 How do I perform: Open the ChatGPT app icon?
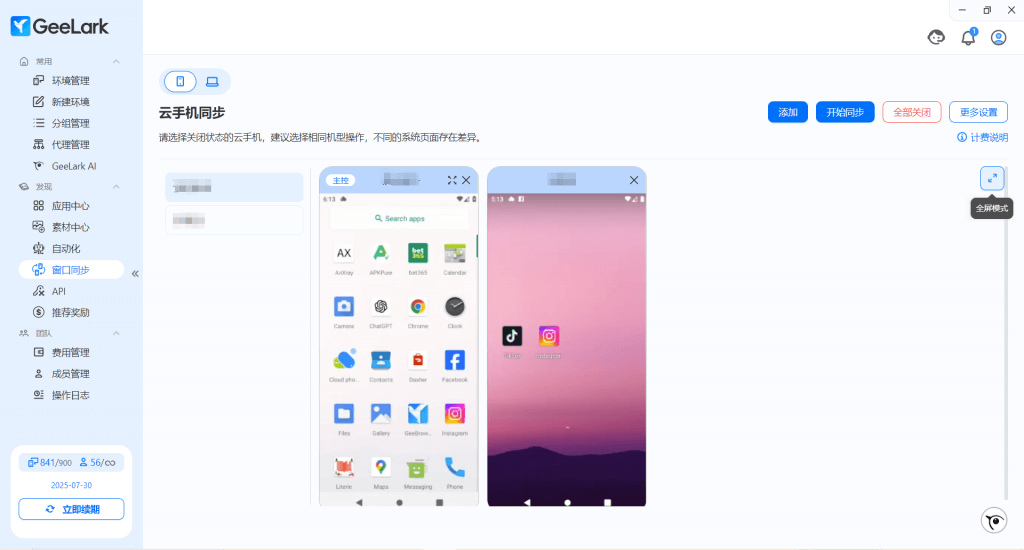click(380, 307)
